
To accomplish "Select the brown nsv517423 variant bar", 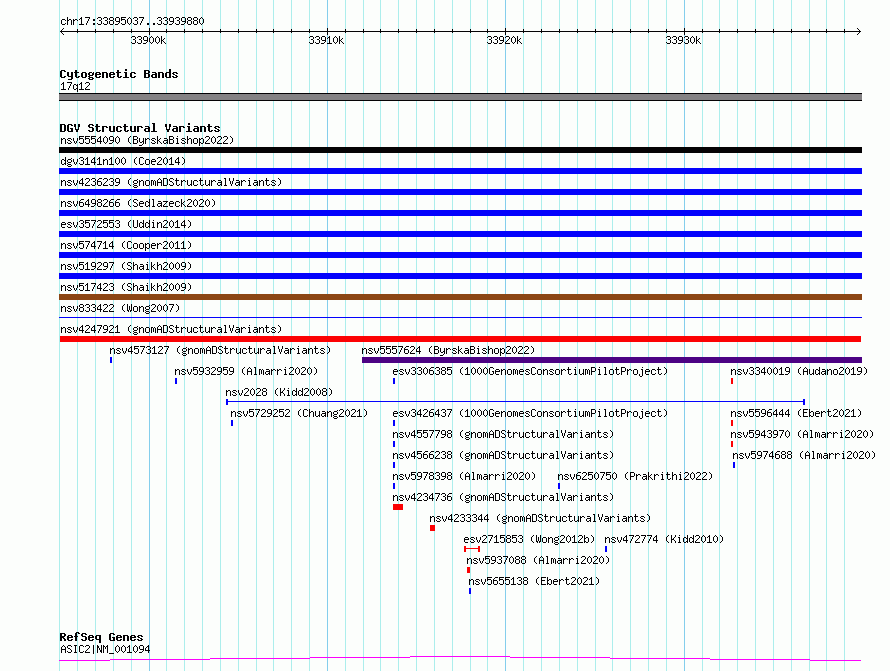I will 460,297.
